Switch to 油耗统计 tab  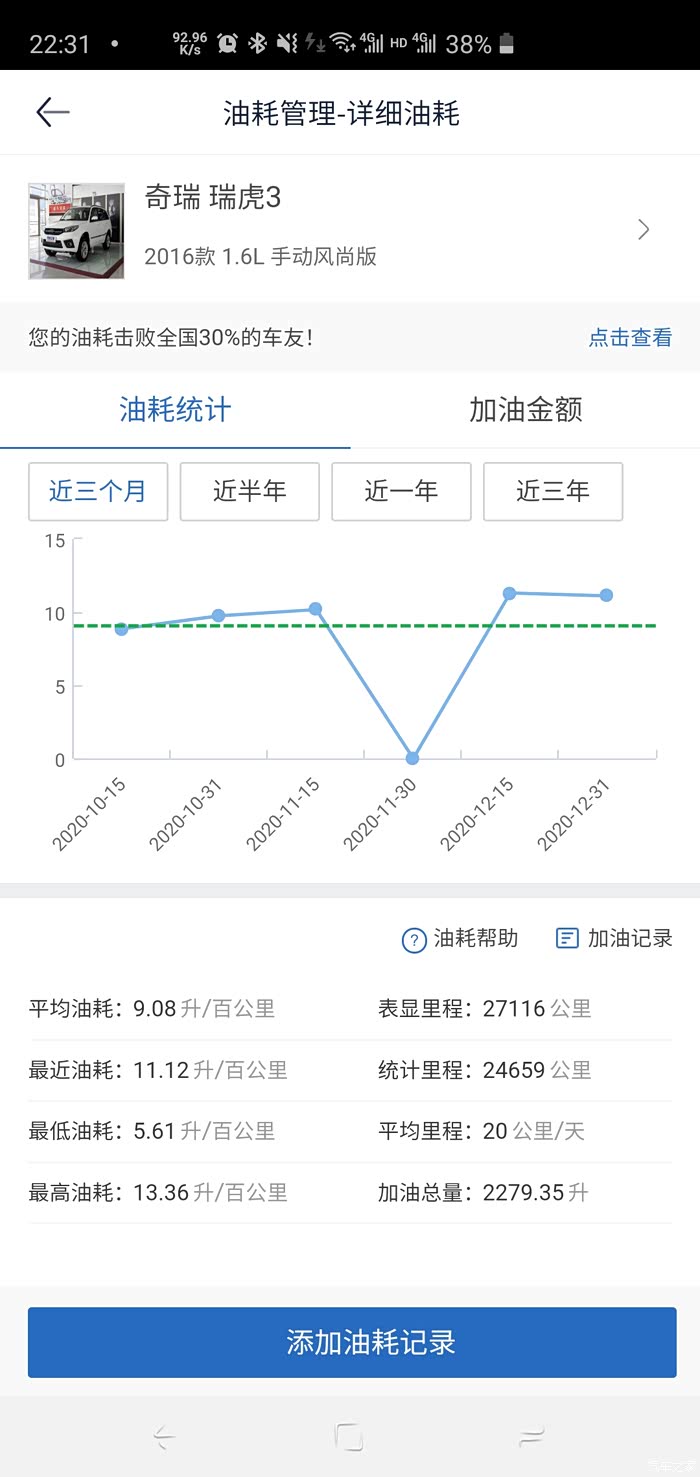(x=175, y=409)
